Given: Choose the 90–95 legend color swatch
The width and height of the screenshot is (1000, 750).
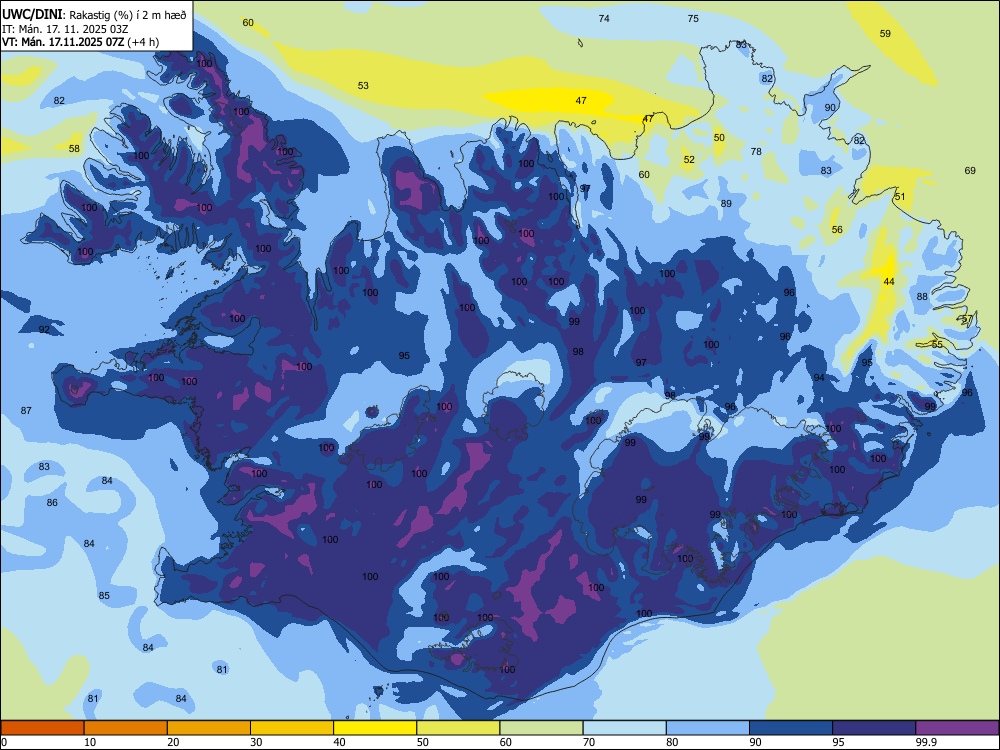Looking at the screenshot, I should (x=791, y=728).
